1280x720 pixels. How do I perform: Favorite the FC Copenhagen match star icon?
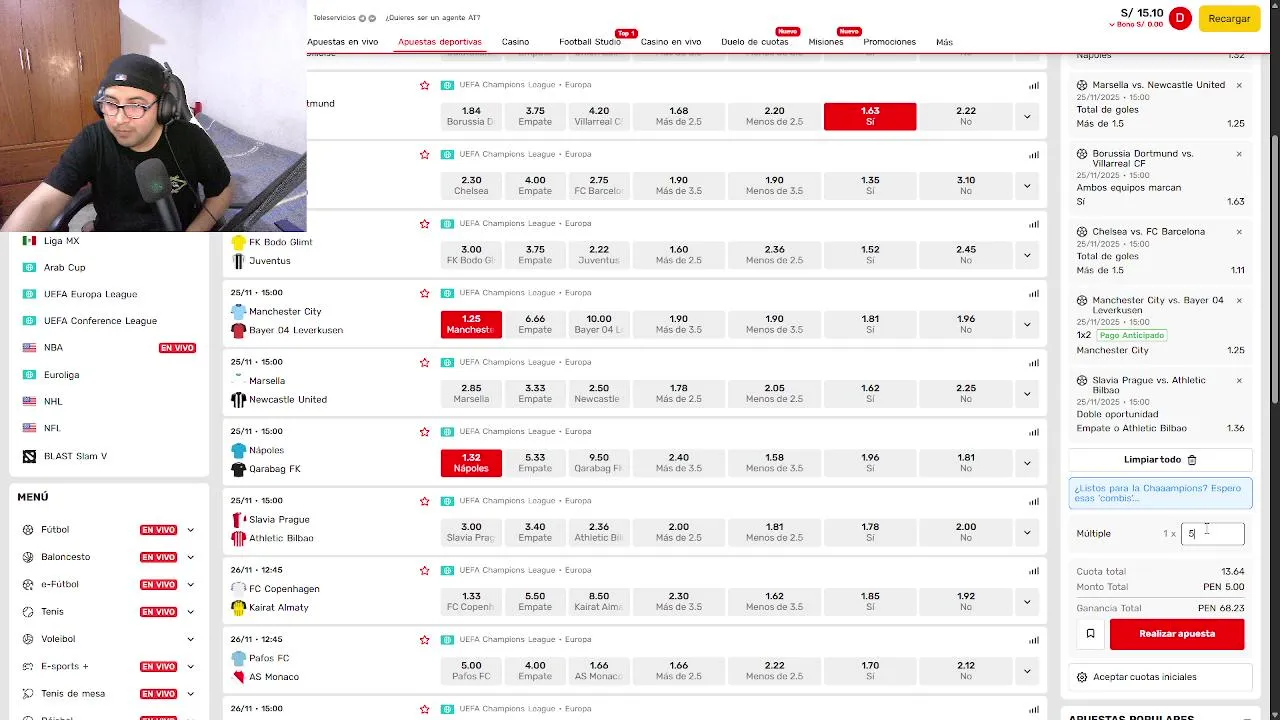[424, 570]
